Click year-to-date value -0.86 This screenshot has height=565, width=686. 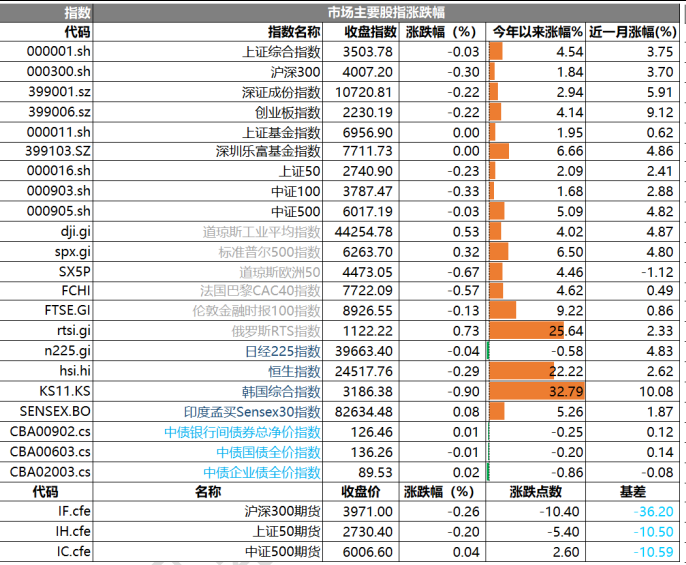(536, 472)
